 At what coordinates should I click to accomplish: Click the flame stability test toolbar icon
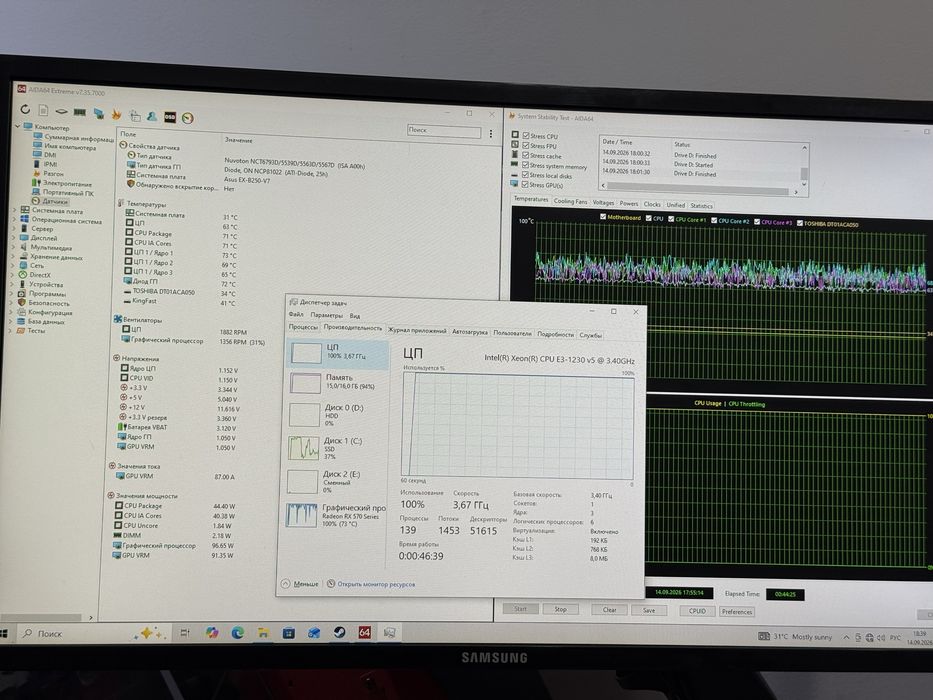(117, 114)
